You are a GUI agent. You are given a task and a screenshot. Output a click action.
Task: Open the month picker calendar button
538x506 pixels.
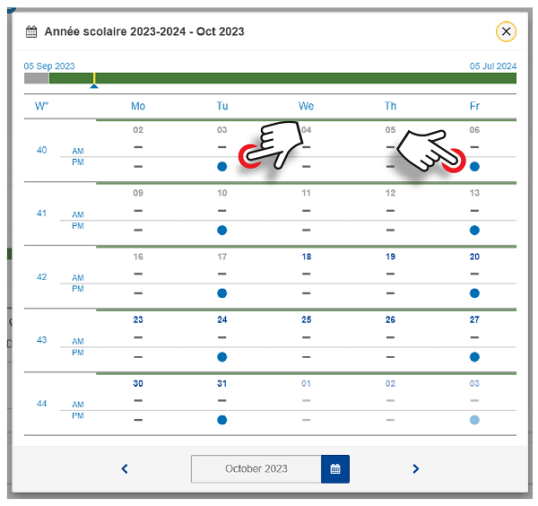tap(335, 469)
